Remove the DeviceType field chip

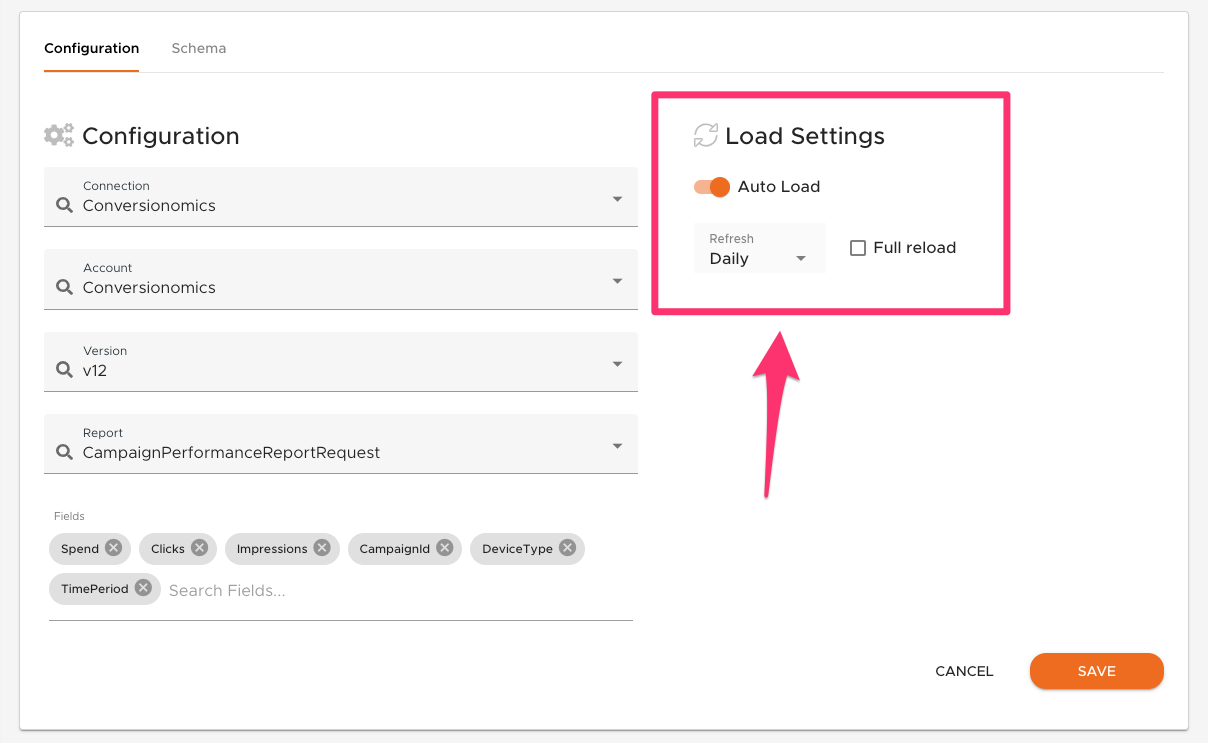567,548
